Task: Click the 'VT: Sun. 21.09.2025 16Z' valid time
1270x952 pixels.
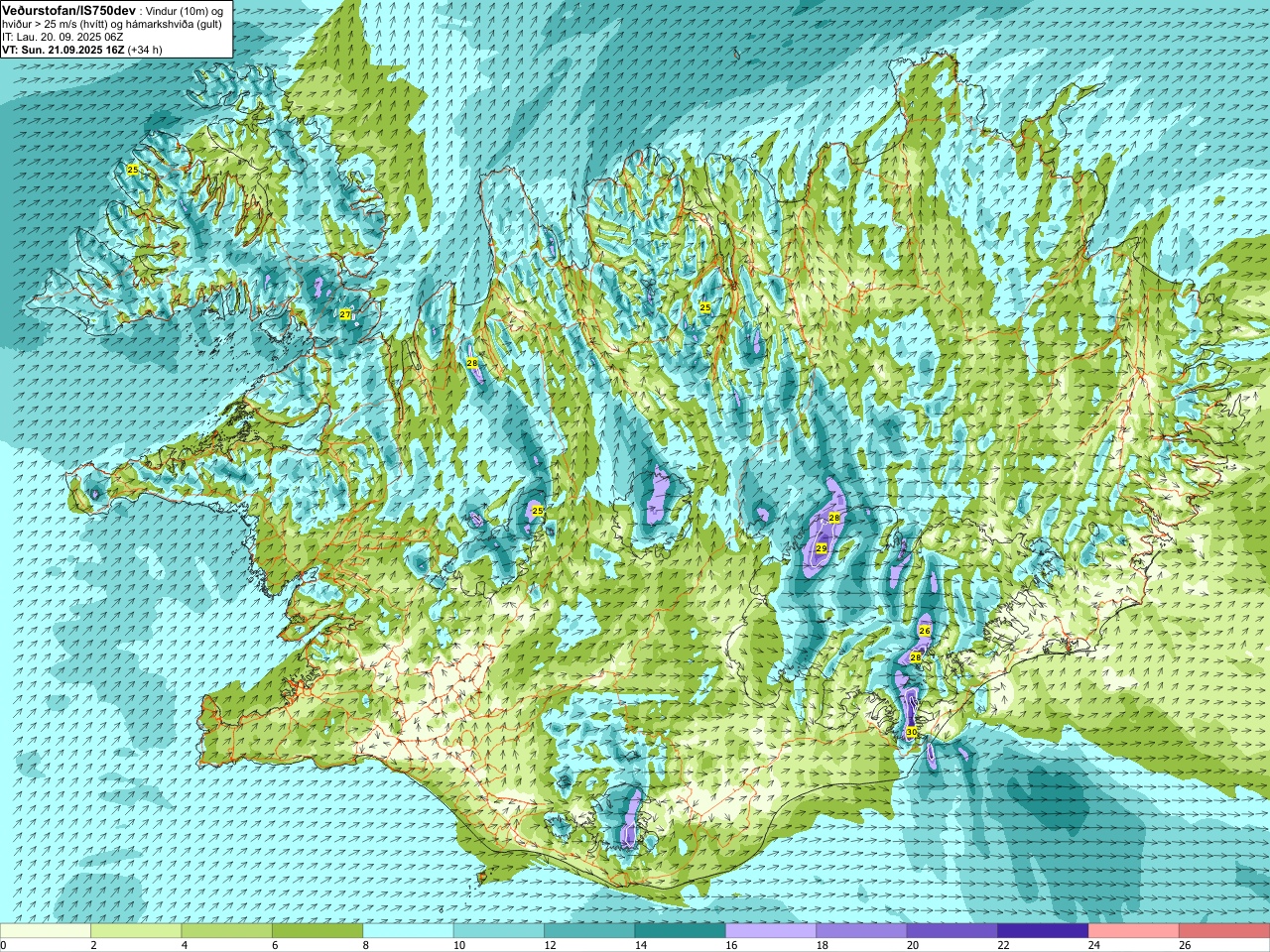Action: (x=63, y=50)
